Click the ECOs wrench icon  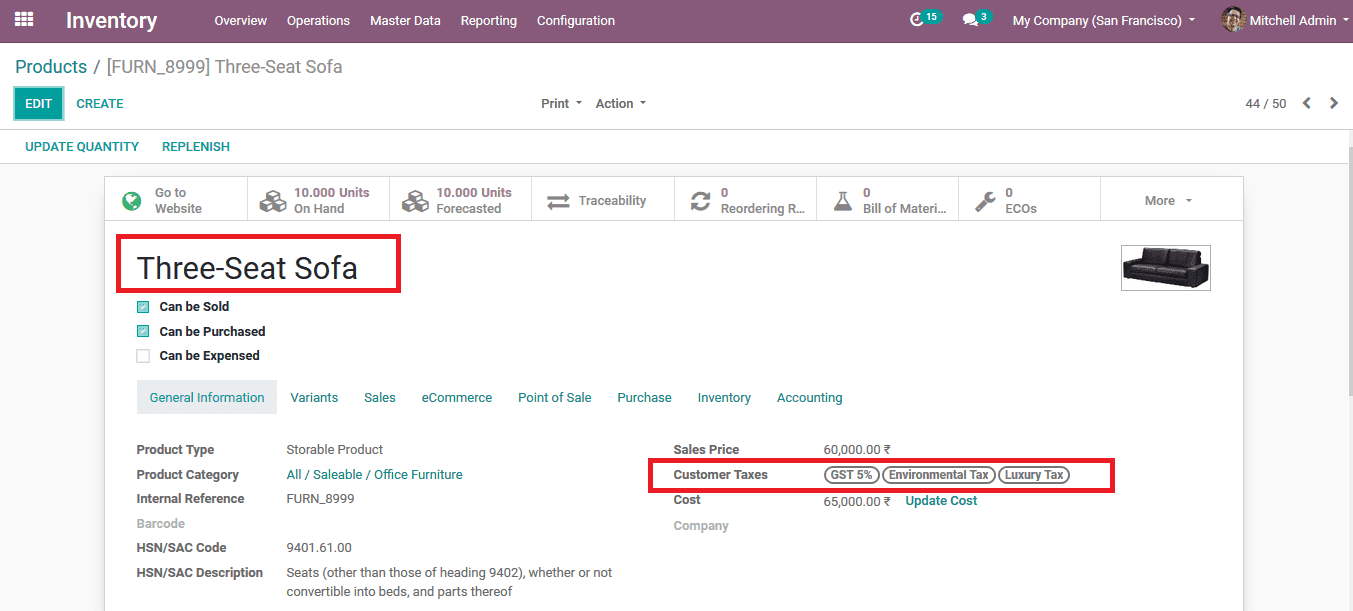(985, 201)
